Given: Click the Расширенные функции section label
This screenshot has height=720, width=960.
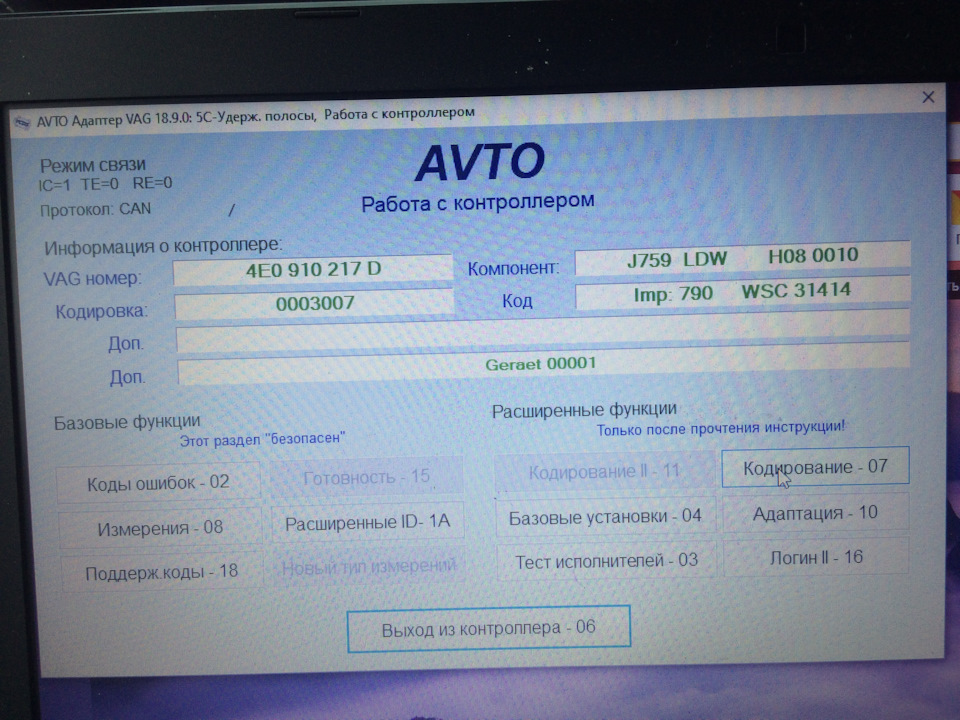Looking at the screenshot, I should tap(584, 410).
